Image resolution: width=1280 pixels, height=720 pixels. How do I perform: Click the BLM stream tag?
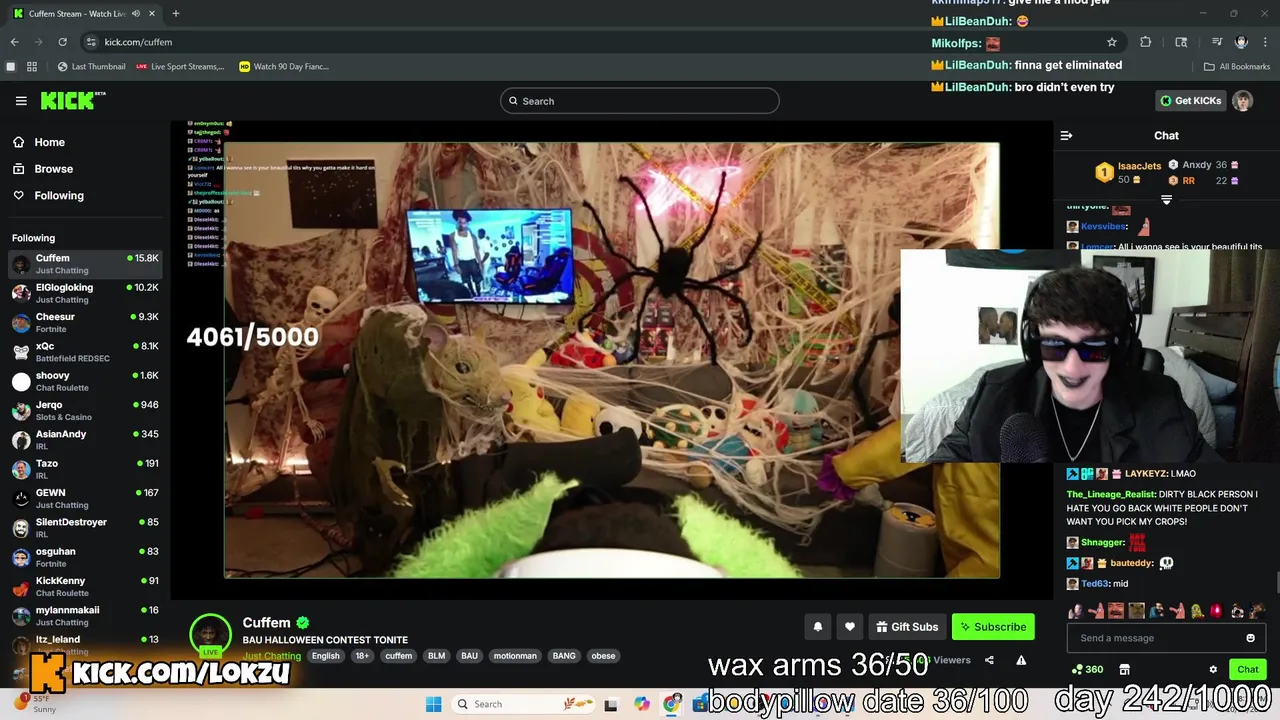(437, 656)
